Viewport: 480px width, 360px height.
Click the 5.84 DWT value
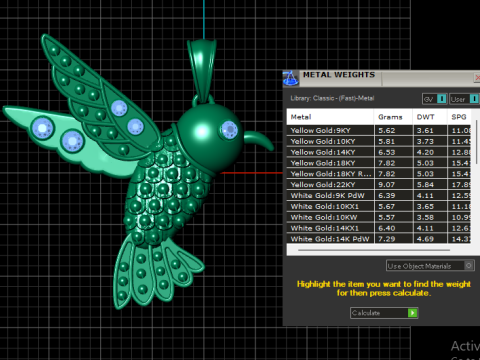425,185
